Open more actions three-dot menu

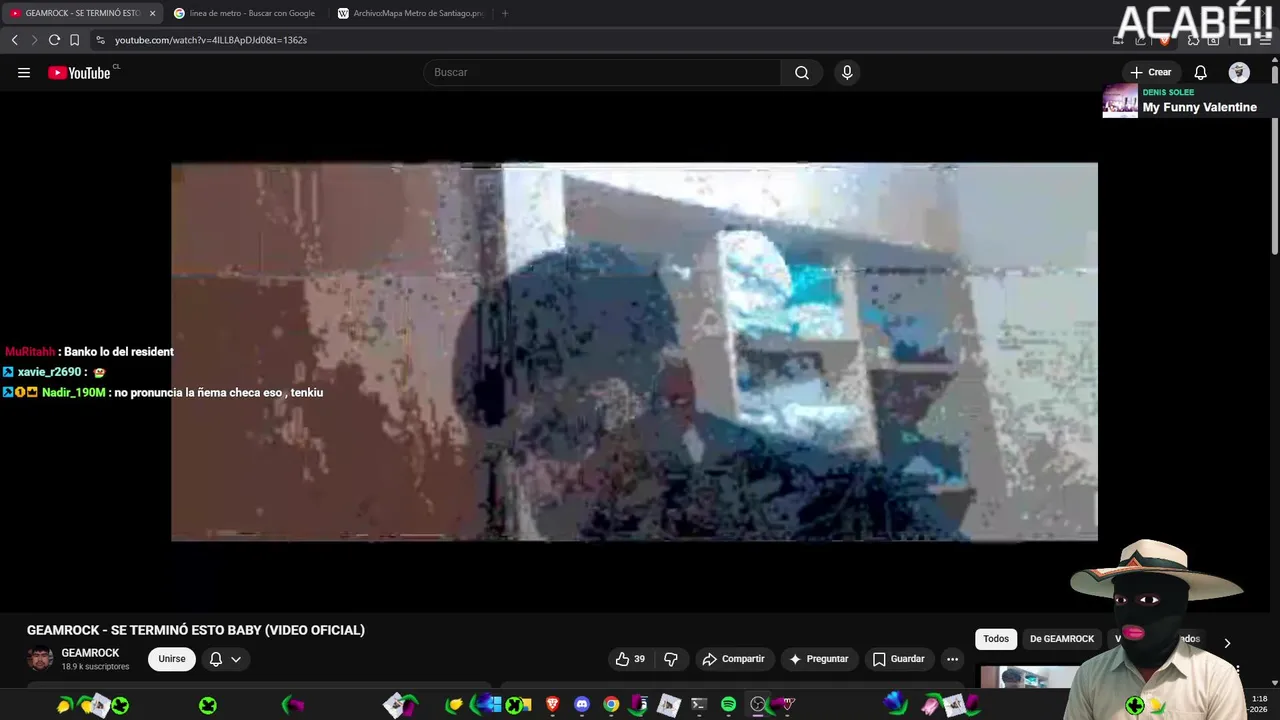click(x=952, y=659)
